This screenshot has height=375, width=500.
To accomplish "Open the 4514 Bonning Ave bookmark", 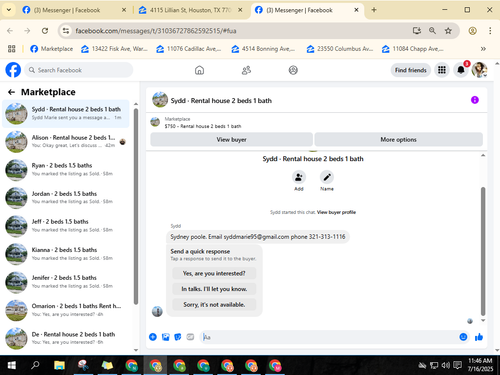I will pos(264,49).
